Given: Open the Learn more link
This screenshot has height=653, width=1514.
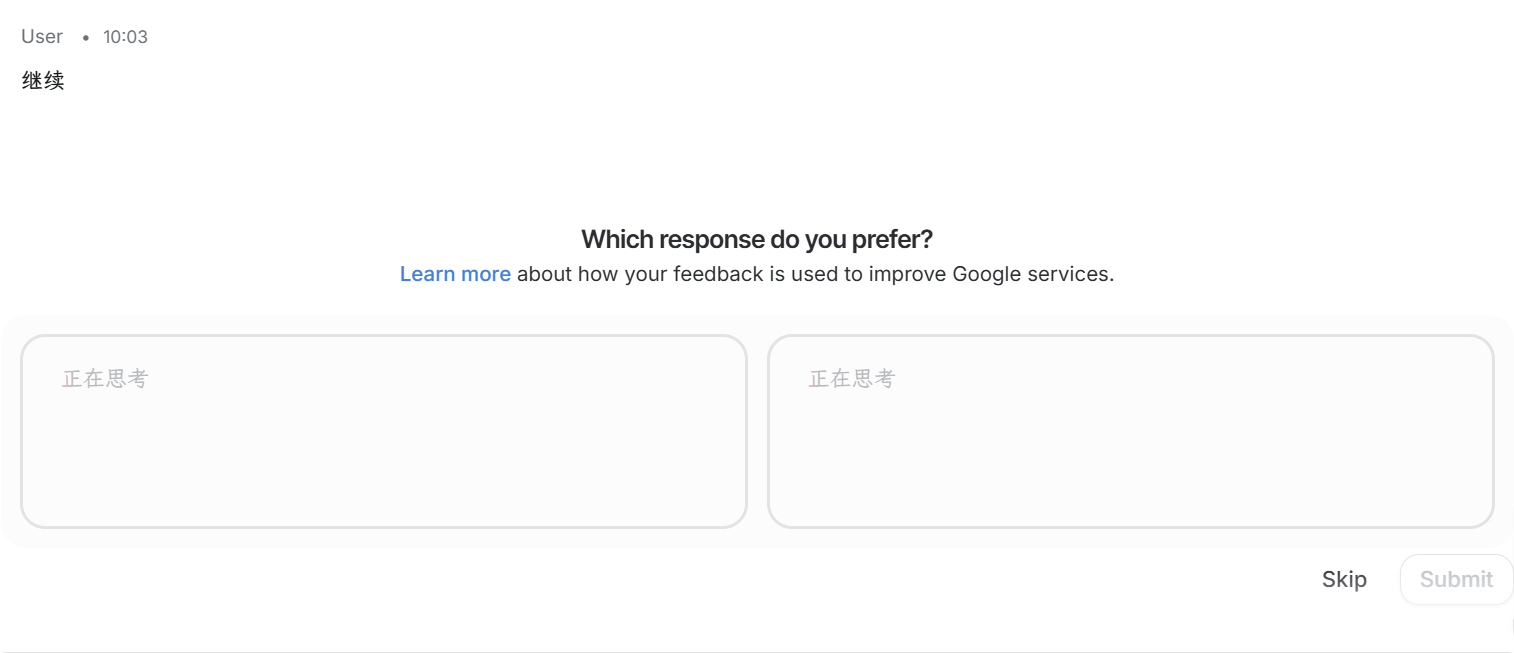Looking at the screenshot, I should [455, 274].
